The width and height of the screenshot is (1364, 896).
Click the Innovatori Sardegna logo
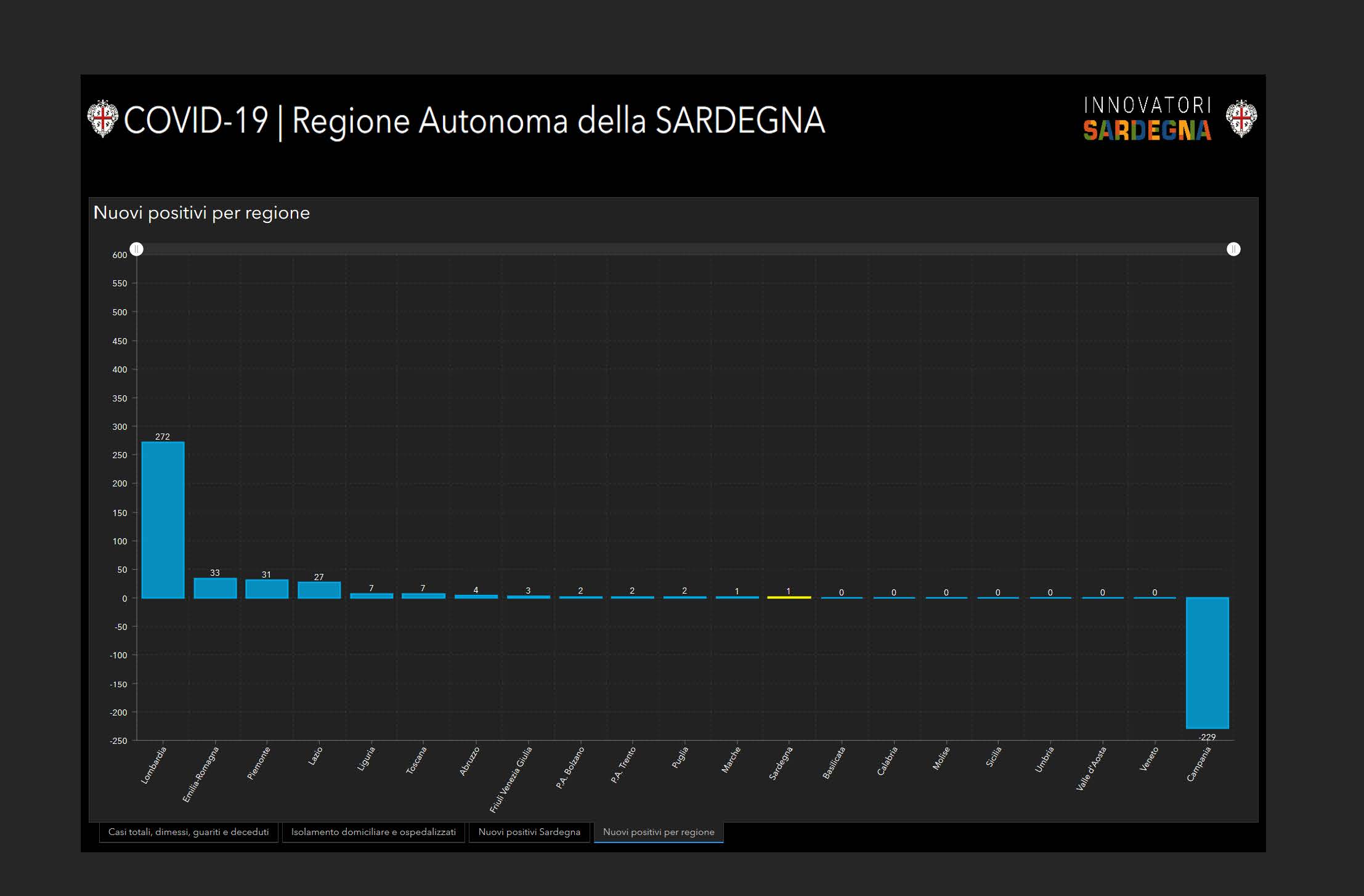point(1147,118)
